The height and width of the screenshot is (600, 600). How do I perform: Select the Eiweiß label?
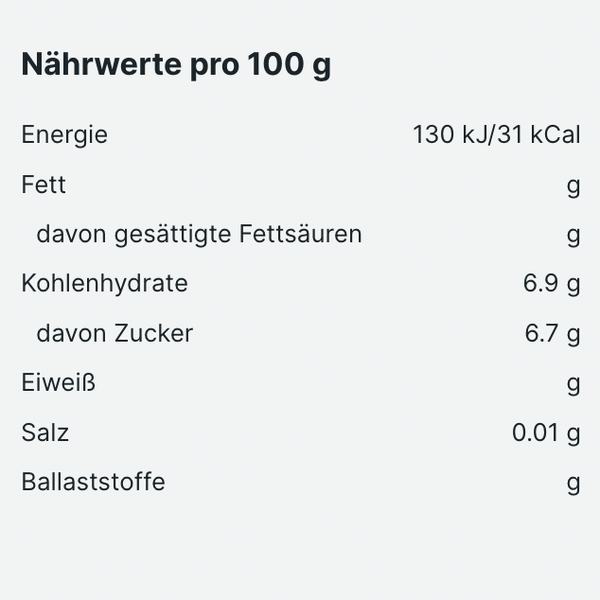coord(58,383)
